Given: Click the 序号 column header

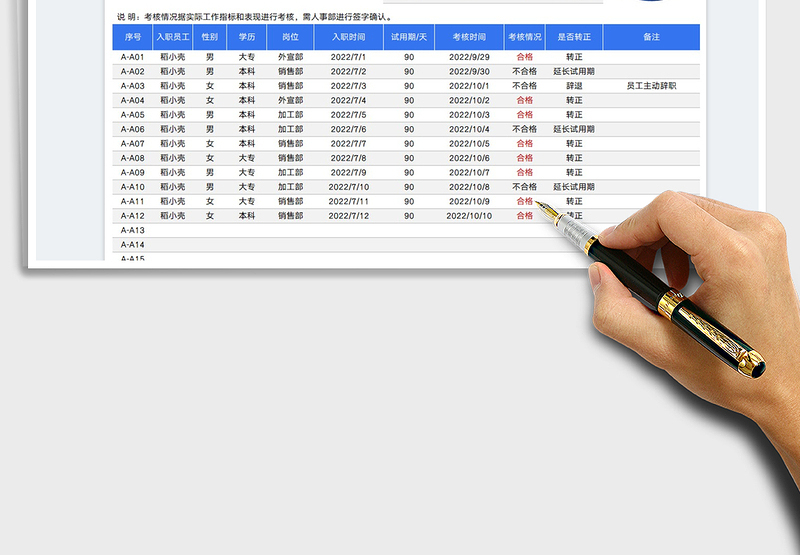Looking at the screenshot, I should [132, 37].
